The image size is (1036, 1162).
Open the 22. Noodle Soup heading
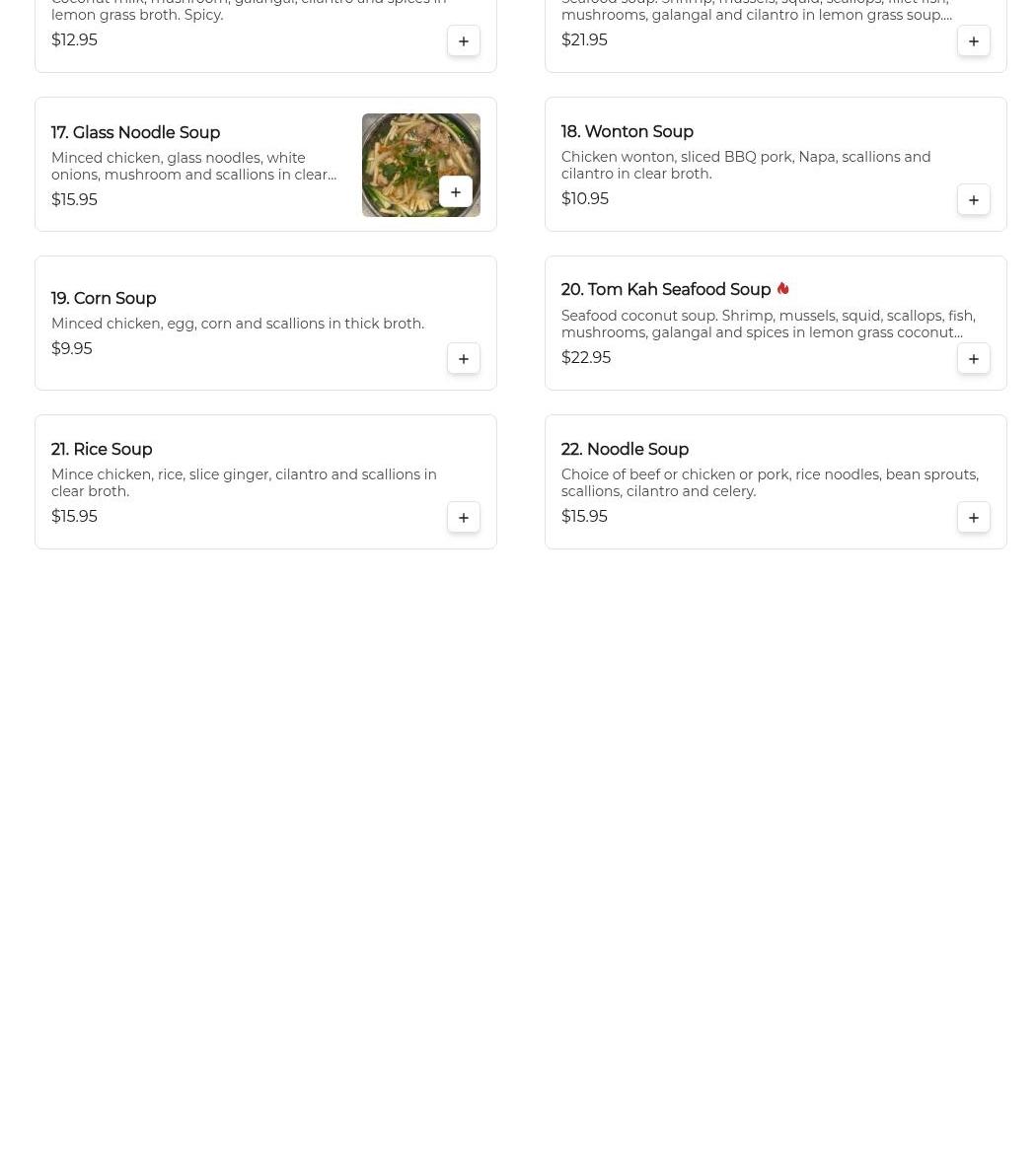point(625,450)
